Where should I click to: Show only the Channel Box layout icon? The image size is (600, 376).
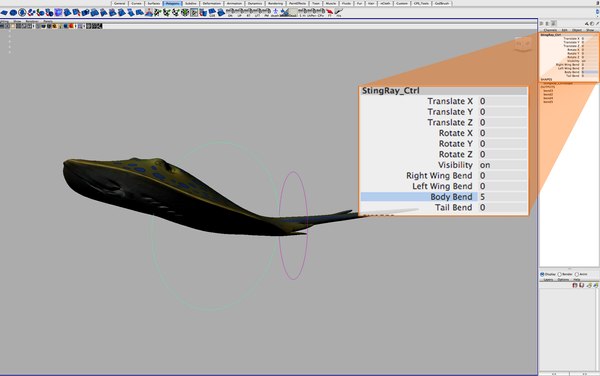click(541, 23)
